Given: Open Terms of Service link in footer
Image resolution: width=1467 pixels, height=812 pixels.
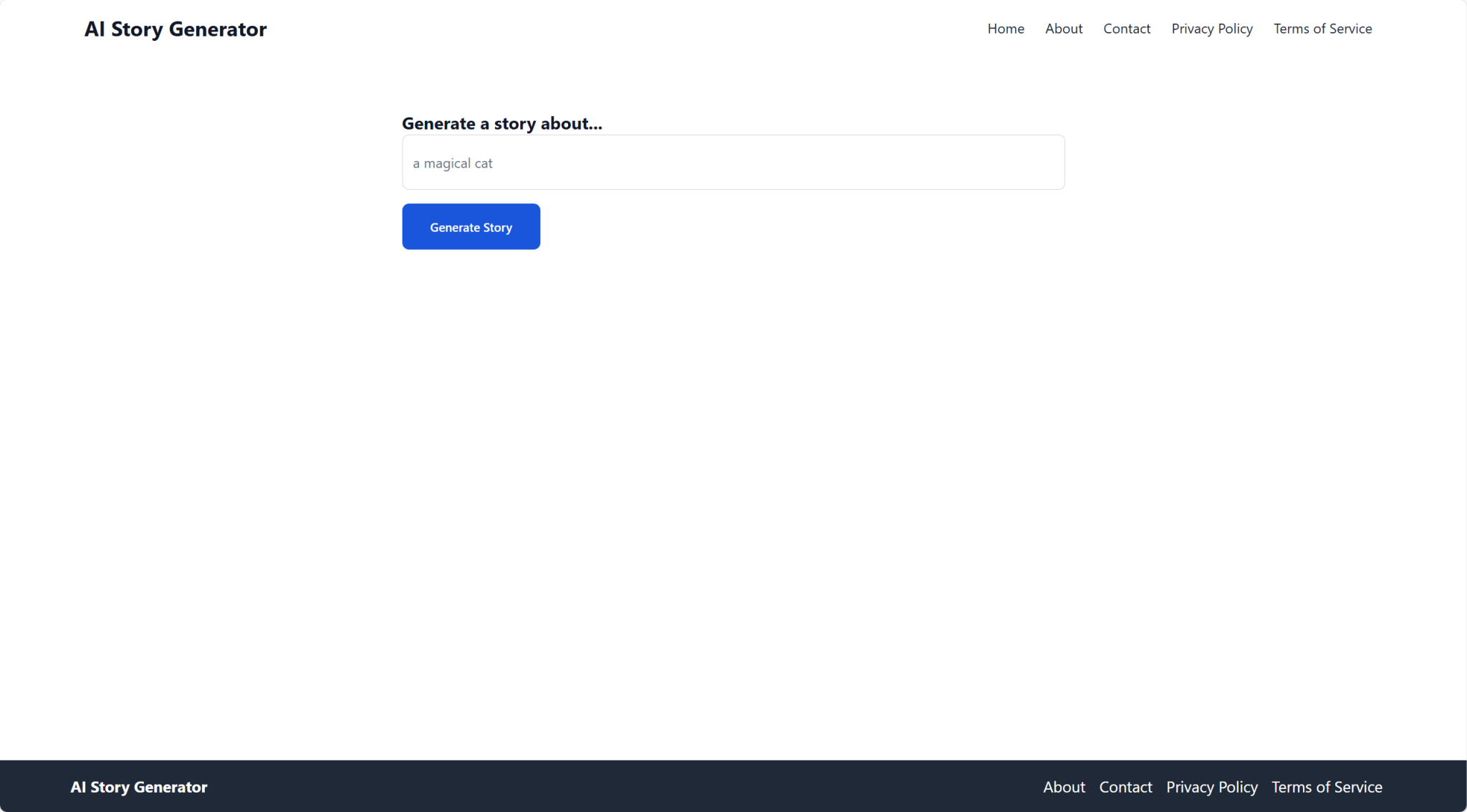Looking at the screenshot, I should click(x=1327, y=787).
